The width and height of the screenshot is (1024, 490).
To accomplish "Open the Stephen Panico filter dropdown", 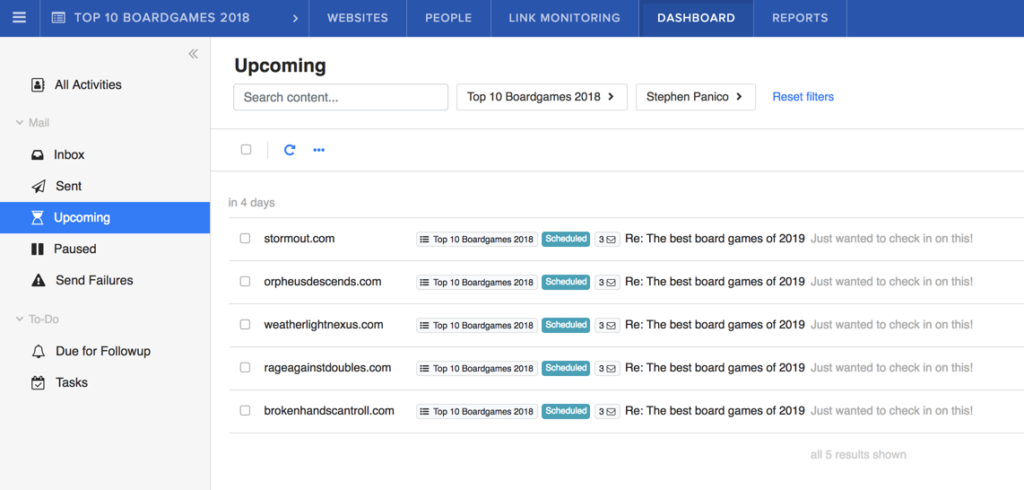I will [x=695, y=97].
